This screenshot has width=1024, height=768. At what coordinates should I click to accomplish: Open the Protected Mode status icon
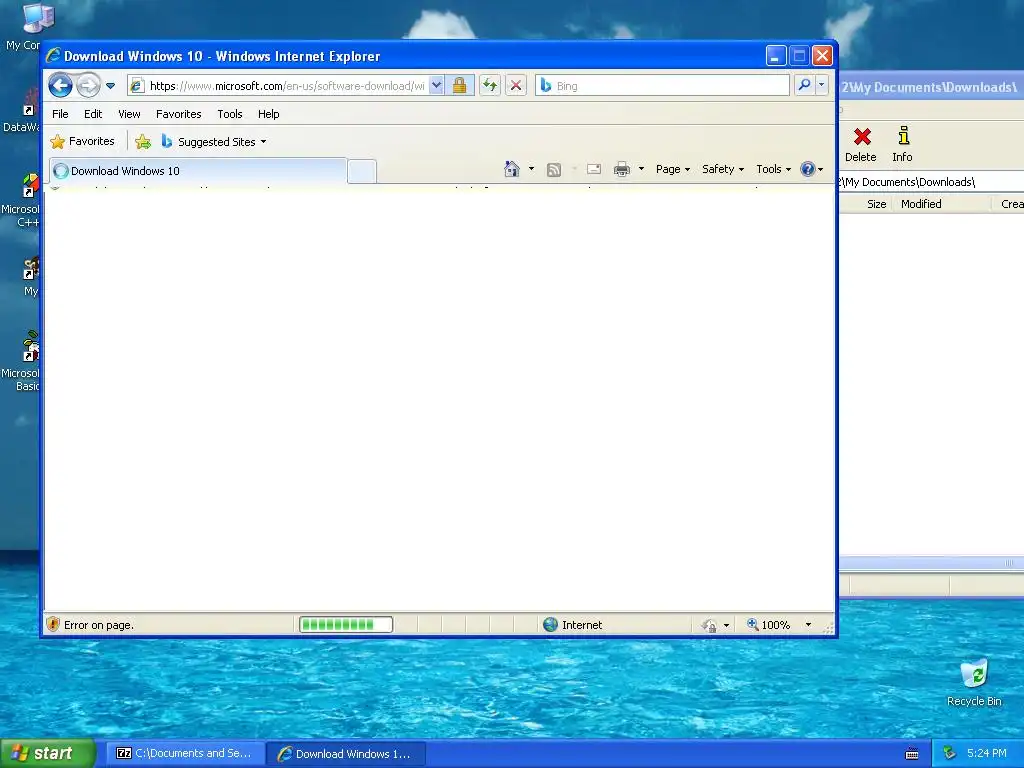(x=709, y=625)
